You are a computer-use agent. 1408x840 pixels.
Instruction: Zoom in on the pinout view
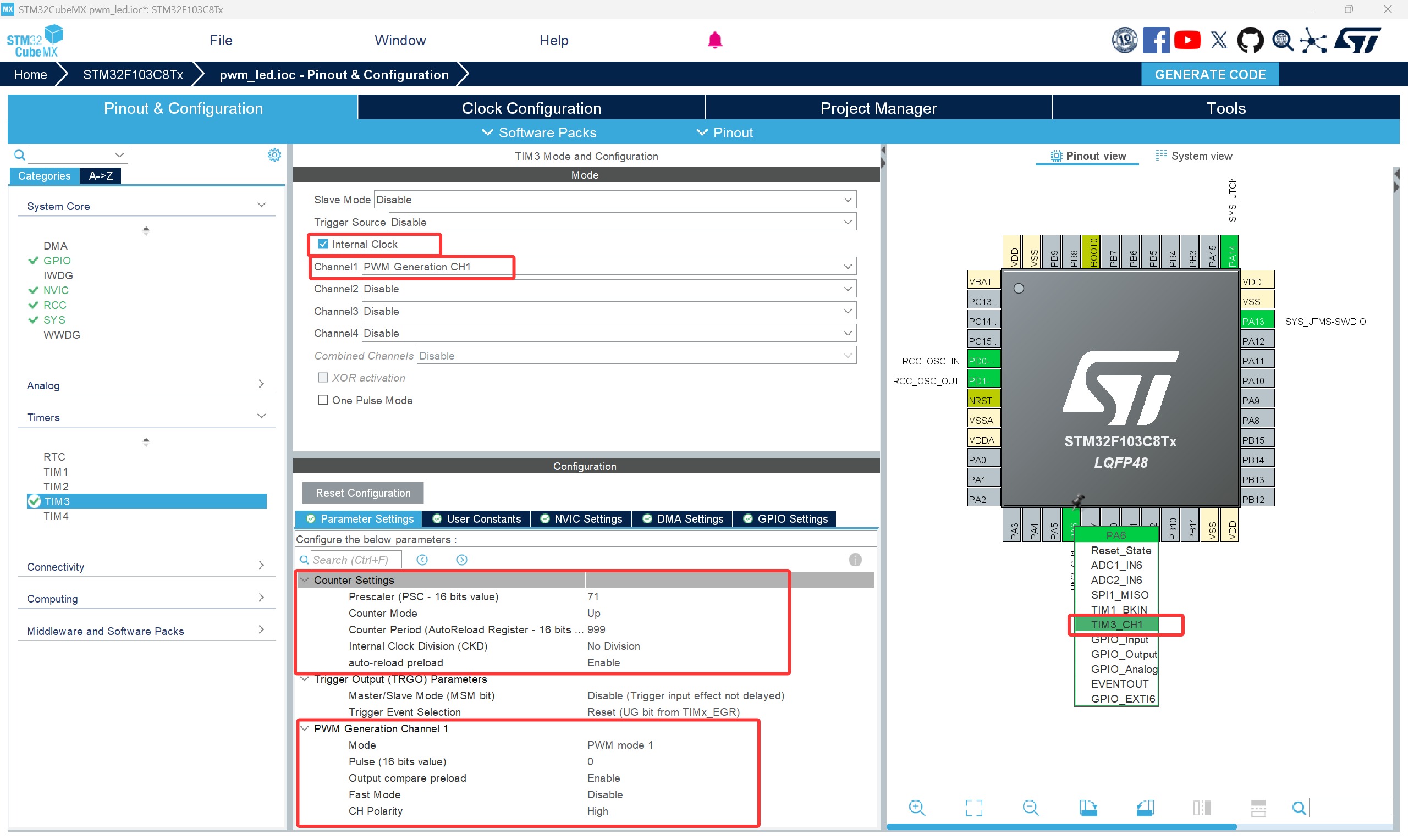point(917,808)
